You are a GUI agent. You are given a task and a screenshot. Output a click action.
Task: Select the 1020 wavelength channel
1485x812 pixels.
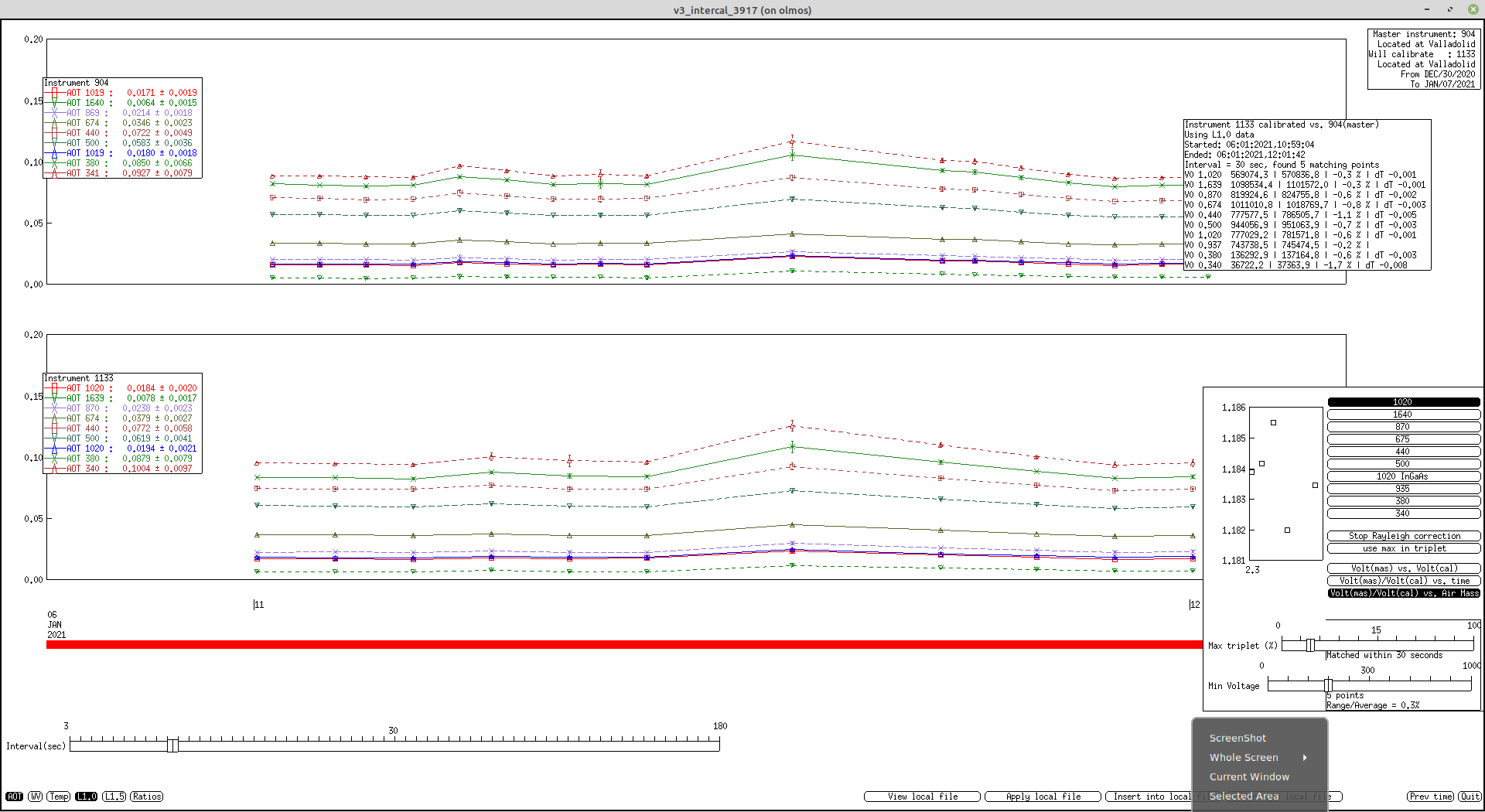[x=1404, y=402]
